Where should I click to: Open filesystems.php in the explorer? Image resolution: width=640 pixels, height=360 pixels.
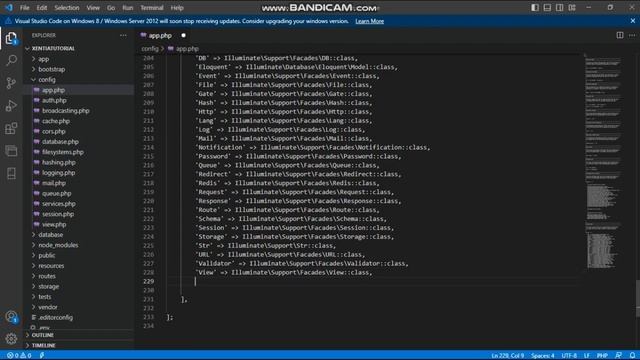tap(62, 152)
